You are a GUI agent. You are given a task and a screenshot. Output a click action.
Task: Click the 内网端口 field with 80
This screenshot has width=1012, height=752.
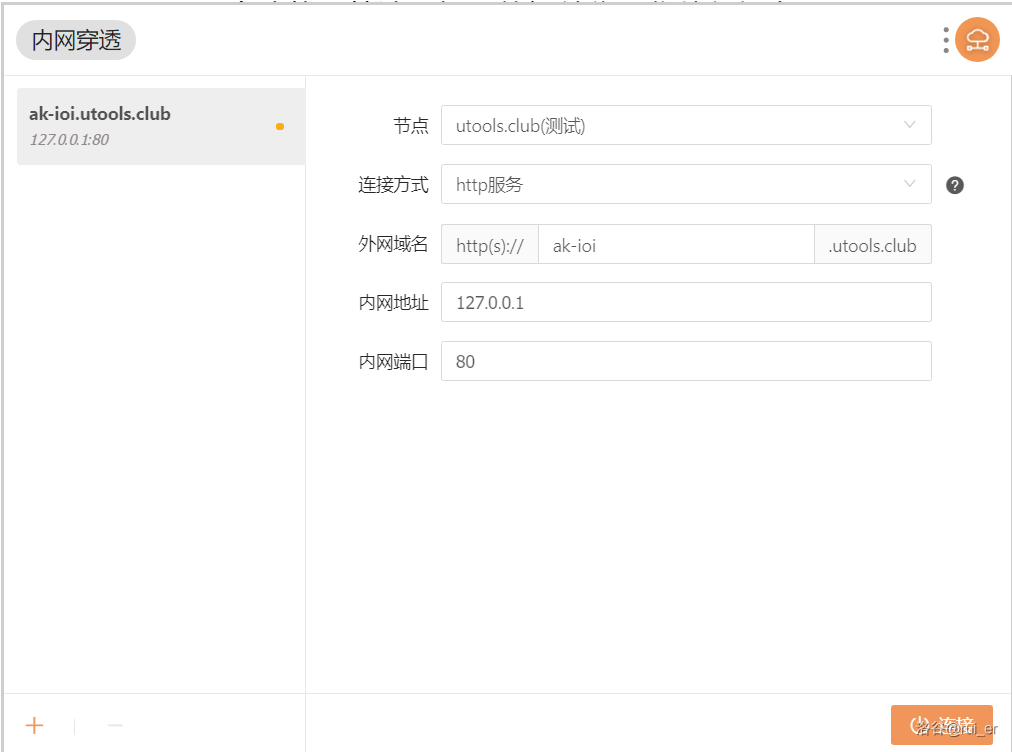(686, 362)
